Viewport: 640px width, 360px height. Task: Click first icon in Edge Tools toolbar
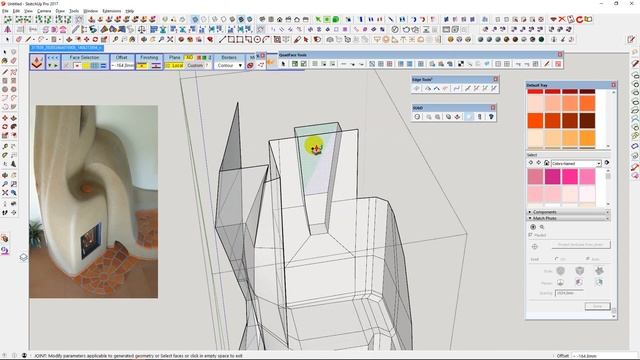click(x=417, y=88)
